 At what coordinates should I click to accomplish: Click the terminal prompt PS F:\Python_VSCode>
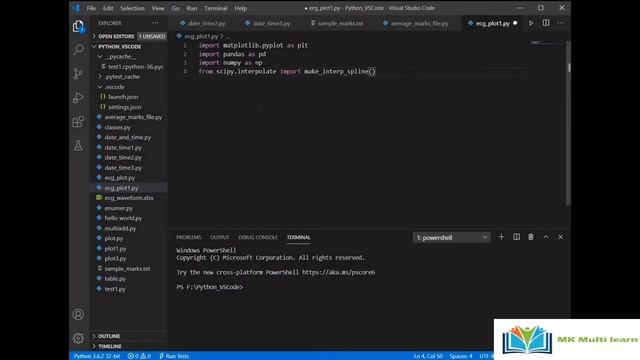pyautogui.click(x=210, y=287)
